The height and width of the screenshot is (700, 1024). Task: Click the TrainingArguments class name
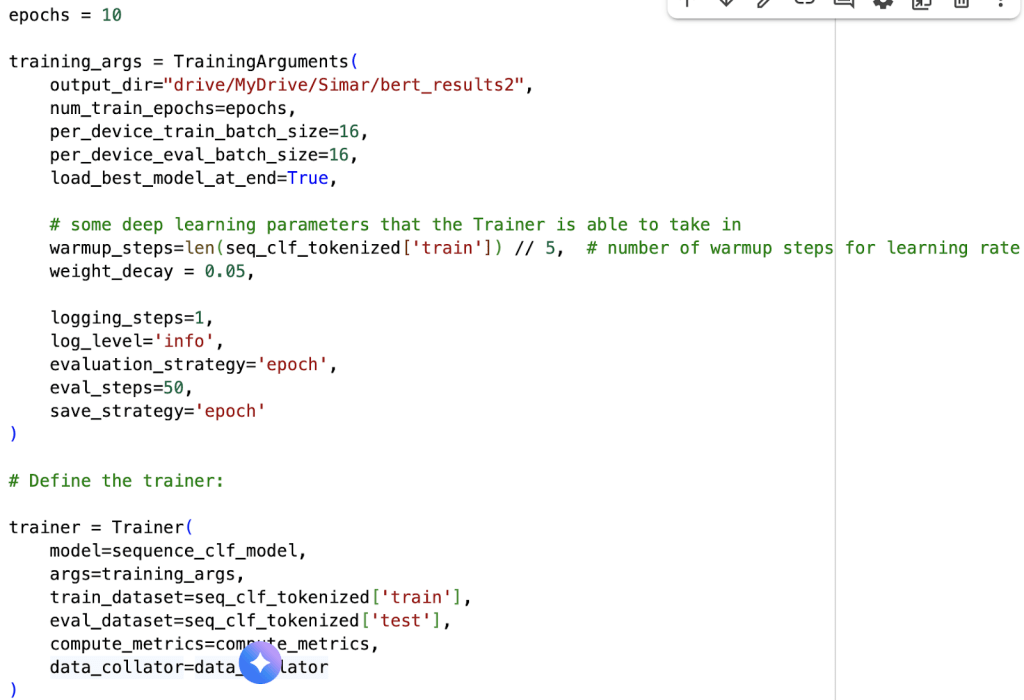click(260, 62)
